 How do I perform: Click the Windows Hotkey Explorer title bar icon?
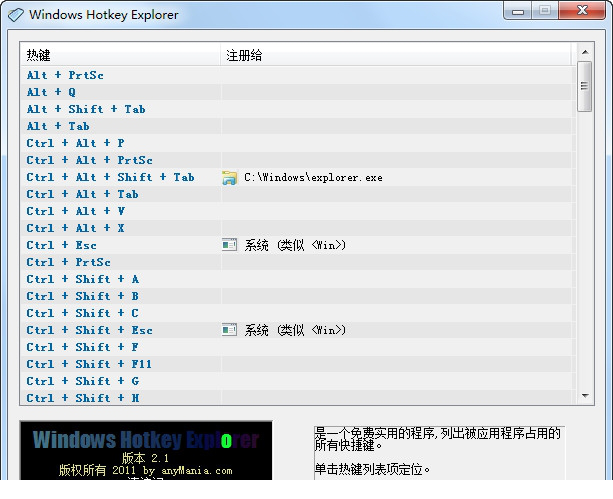click(16, 15)
